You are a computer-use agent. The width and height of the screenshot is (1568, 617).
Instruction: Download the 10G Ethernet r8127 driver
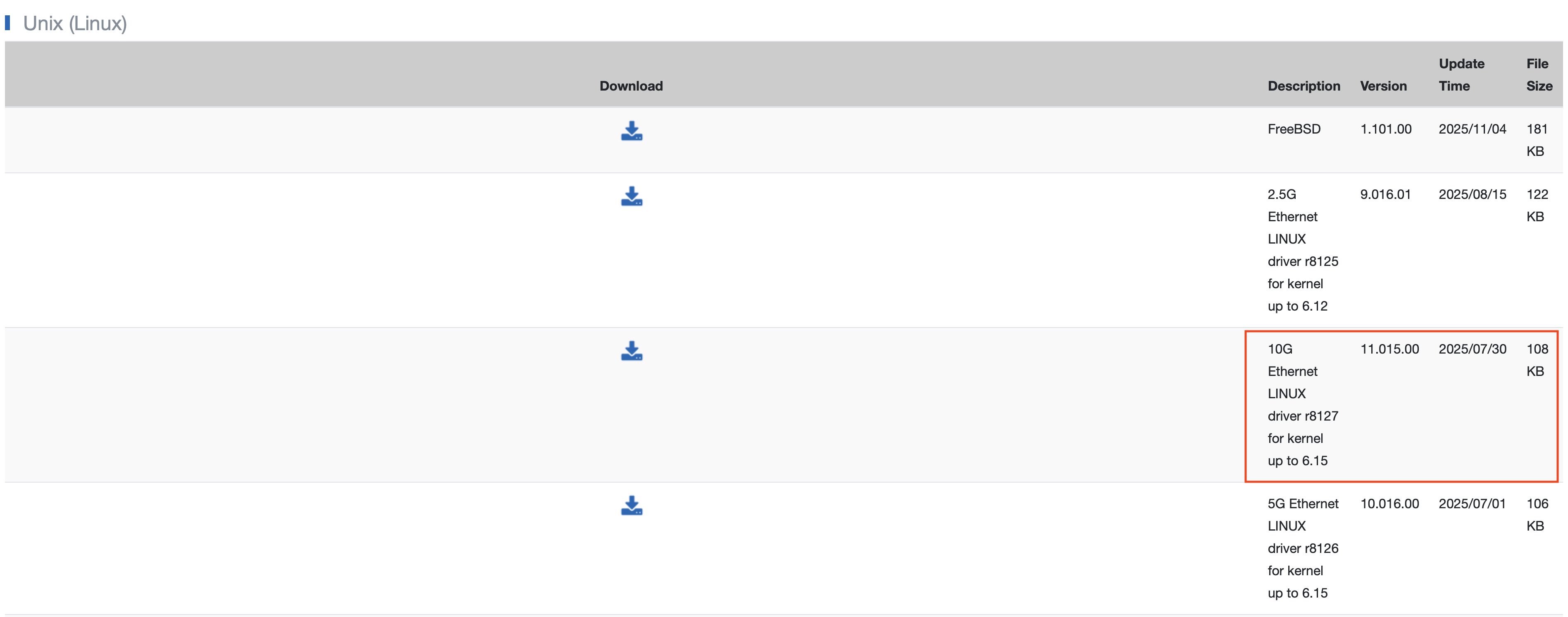pyautogui.click(x=631, y=351)
